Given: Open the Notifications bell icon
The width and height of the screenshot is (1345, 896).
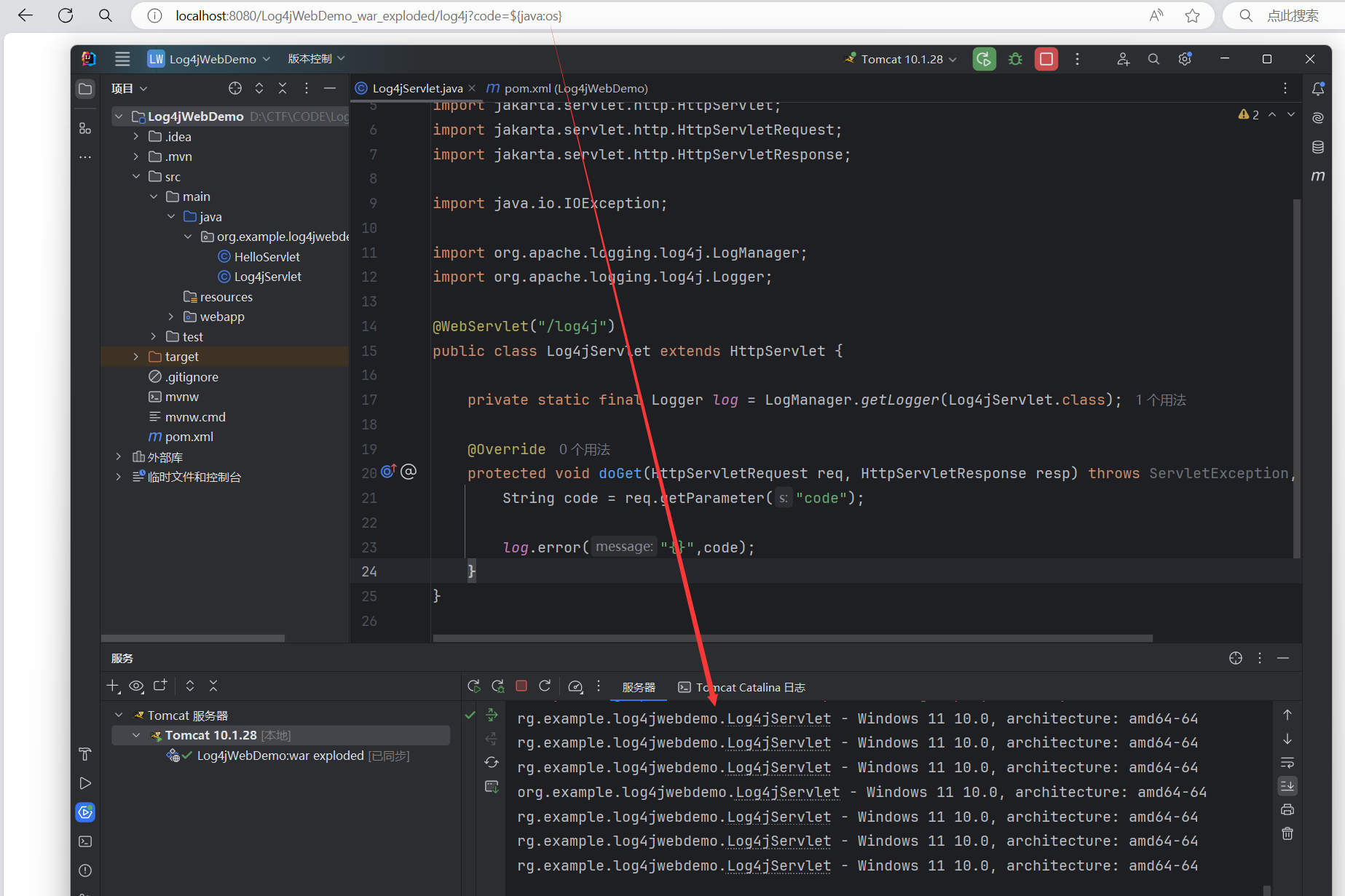Looking at the screenshot, I should (1317, 89).
